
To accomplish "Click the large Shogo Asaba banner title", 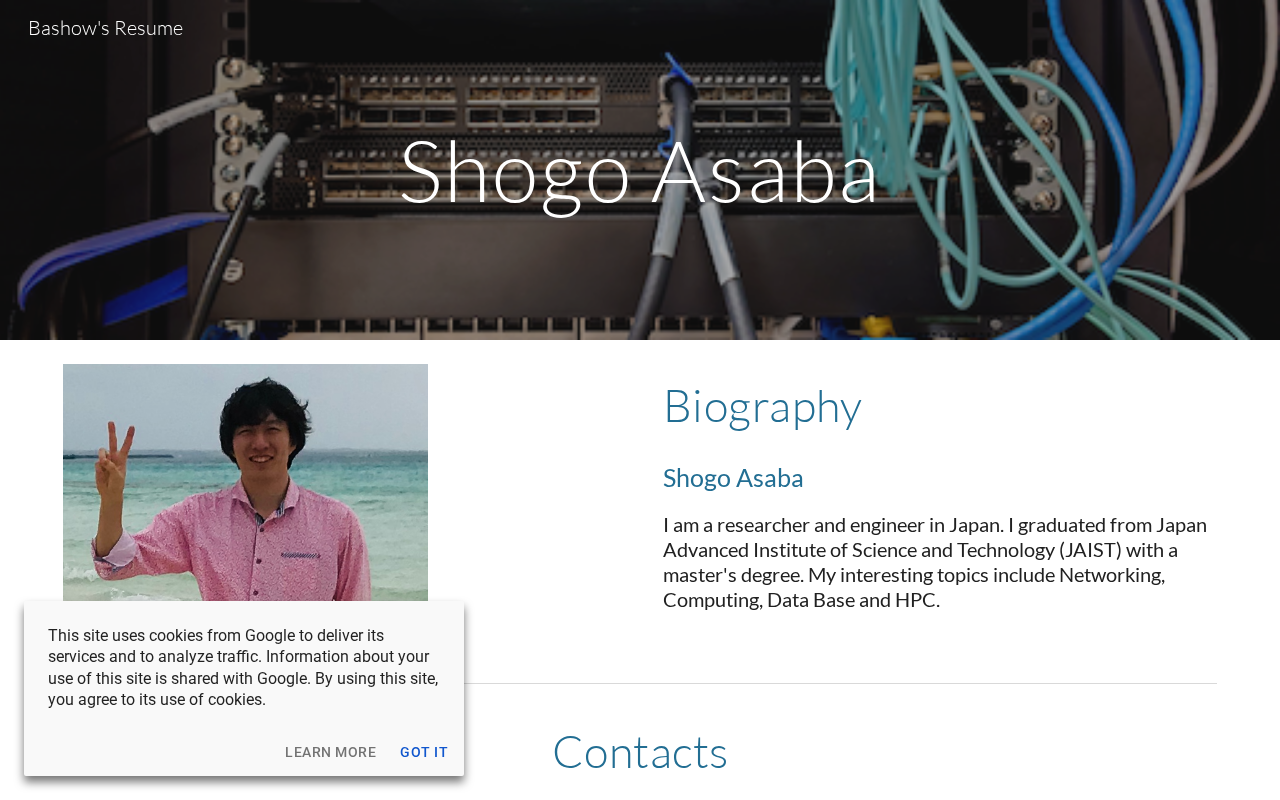I will tap(639, 171).
